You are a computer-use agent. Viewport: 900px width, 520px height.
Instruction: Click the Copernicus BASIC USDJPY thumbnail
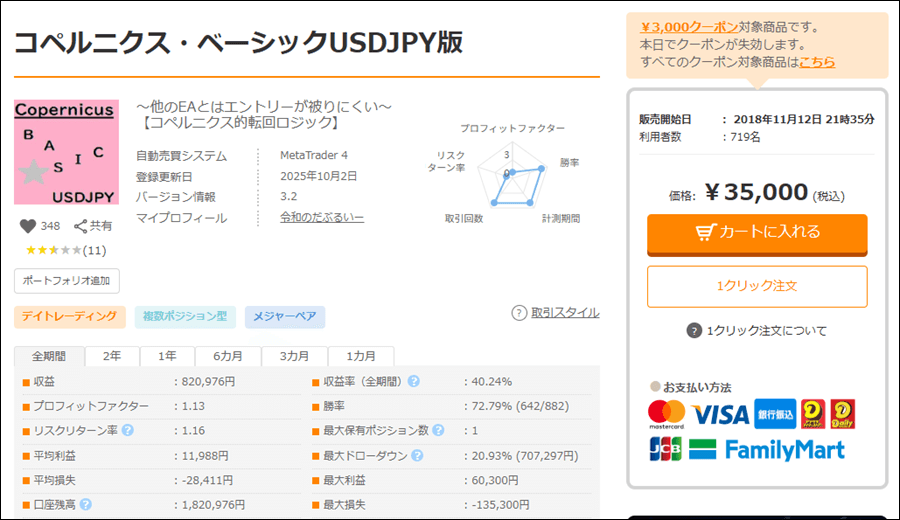click(66, 152)
